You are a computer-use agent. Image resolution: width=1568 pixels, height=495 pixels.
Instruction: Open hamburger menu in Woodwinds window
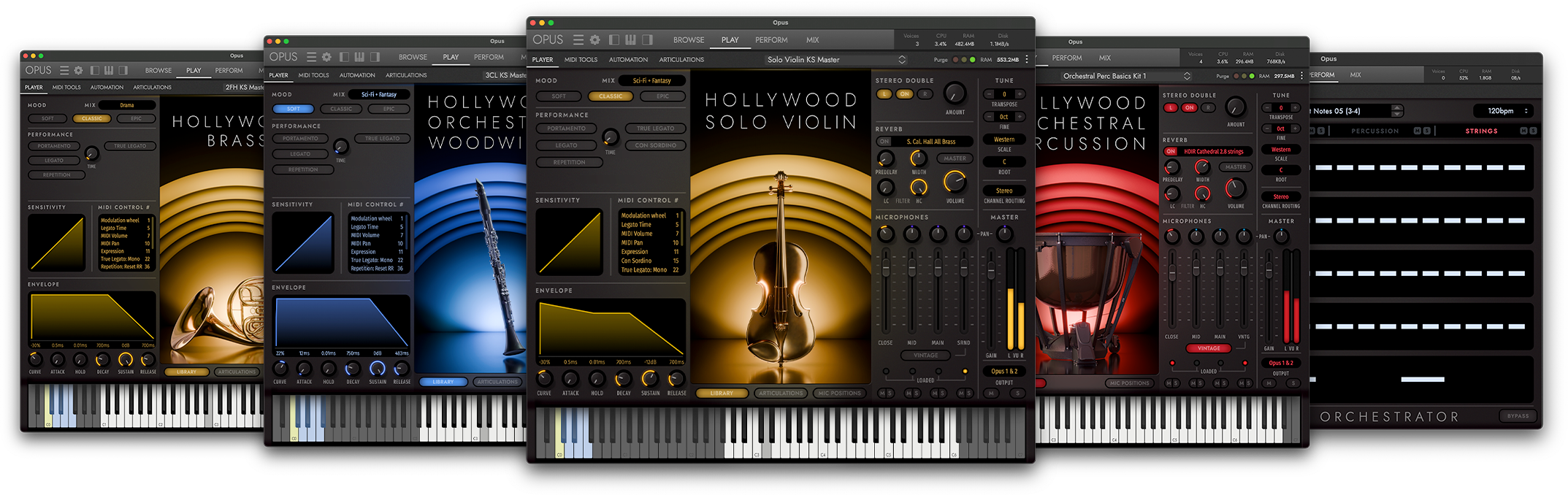point(311,57)
